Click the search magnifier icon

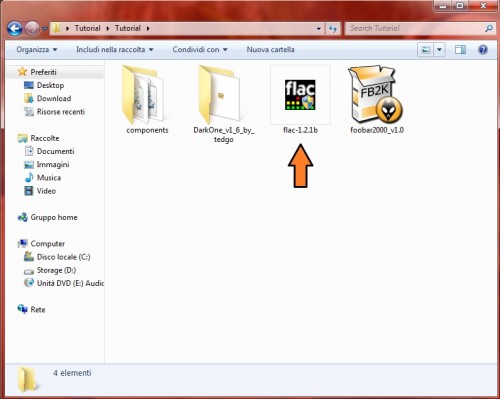489,29
